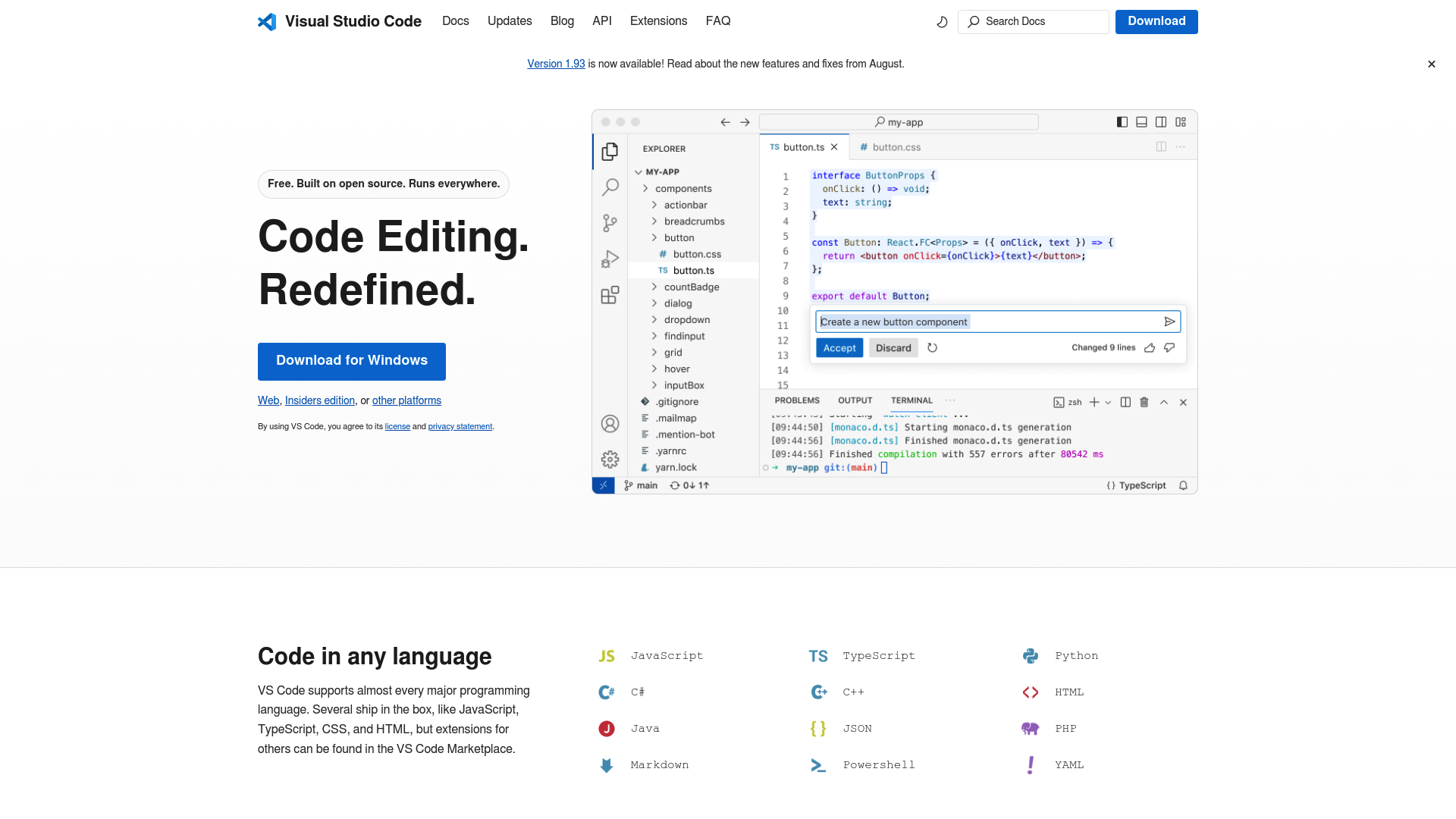Open the Web link

(x=268, y=400)
